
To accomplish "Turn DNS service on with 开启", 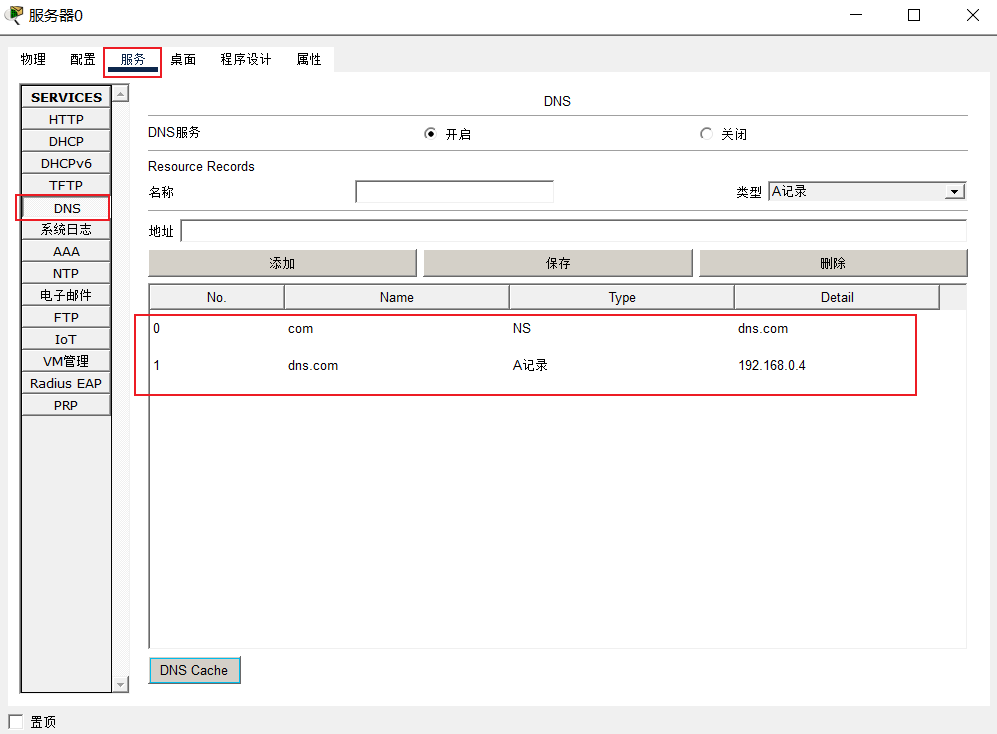I will pos(430,134).
